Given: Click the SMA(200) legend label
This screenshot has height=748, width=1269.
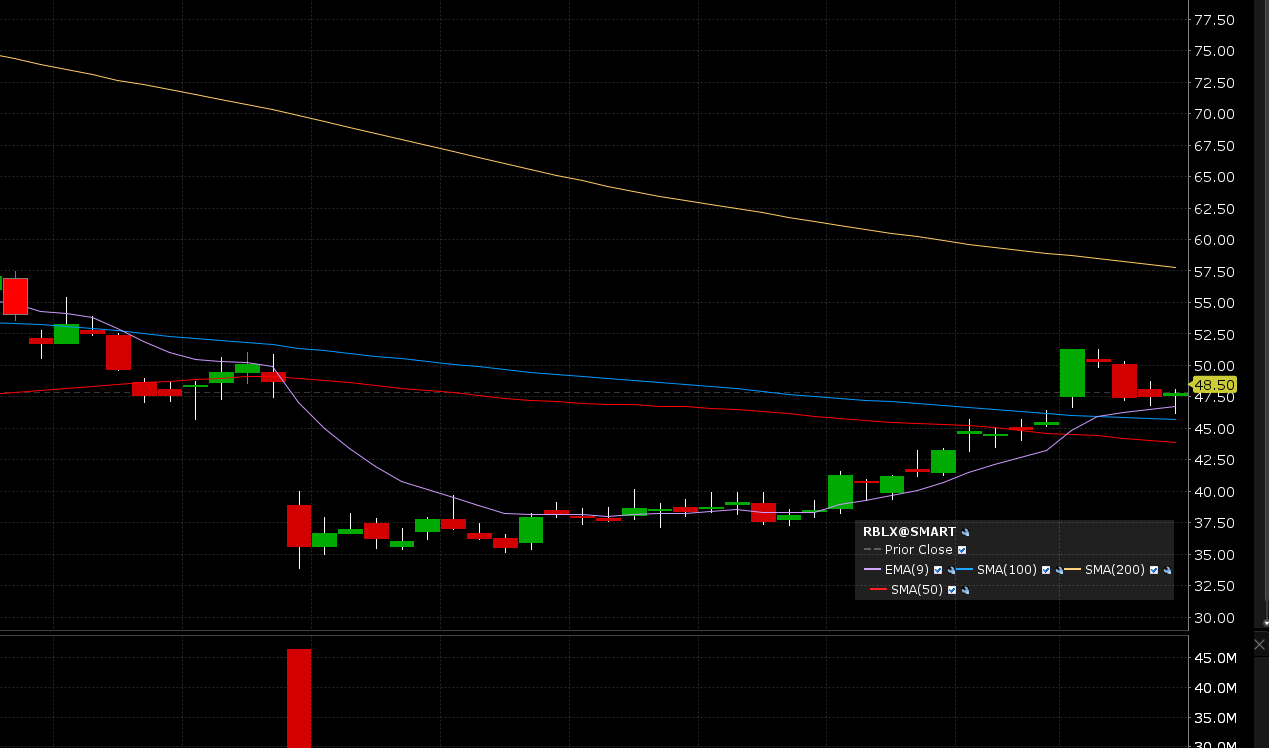Looking at the screenshot, I should 1115,570.
